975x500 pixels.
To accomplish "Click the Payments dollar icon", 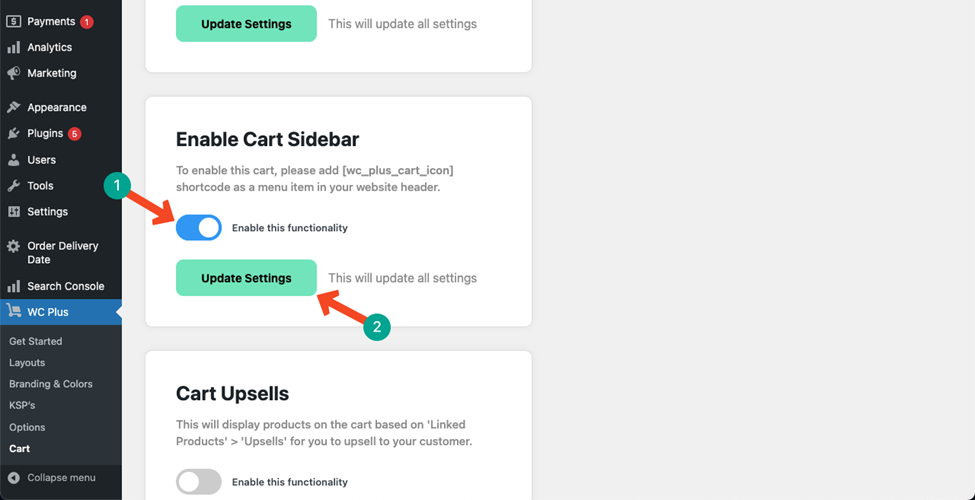I will [13, 21].
